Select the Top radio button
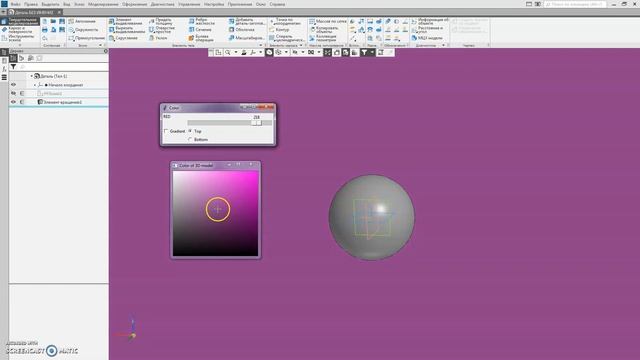Screen dimensions: 640x360 [x=190, y=131]
